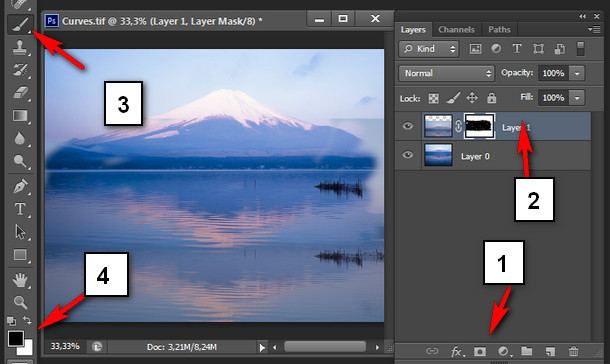Switch to the Layers tab
This screenshot has height=364, width=610.
tap(413, 30)
